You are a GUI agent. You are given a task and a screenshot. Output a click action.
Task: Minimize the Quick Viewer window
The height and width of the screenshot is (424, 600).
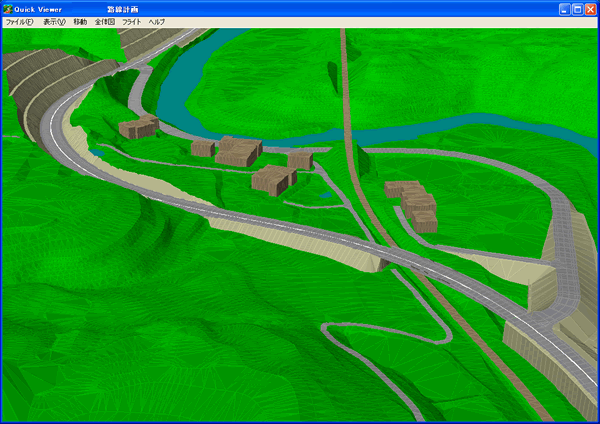coord(564,10)
